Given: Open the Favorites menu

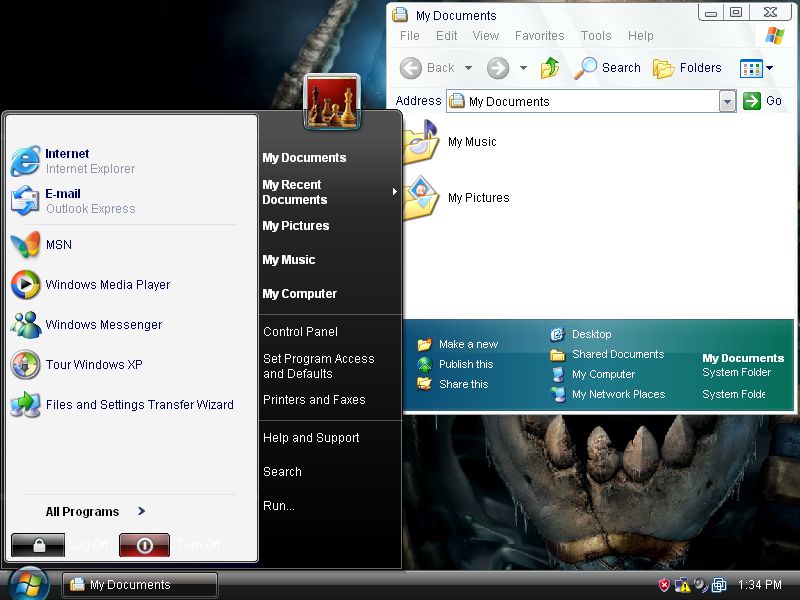Looking at the screenshot, I should 539,36.
